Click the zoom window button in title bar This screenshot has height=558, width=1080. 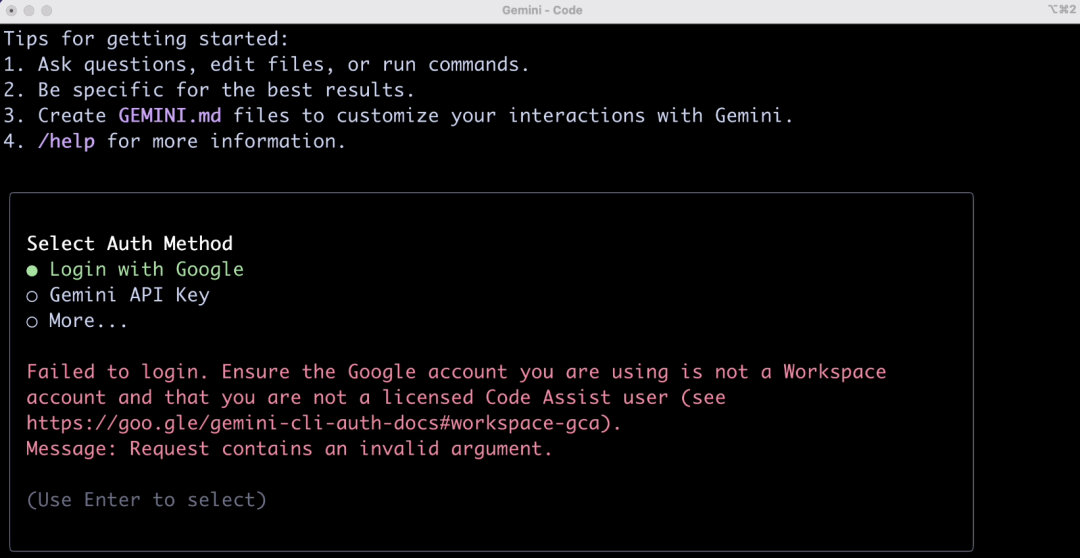[46, 10]
